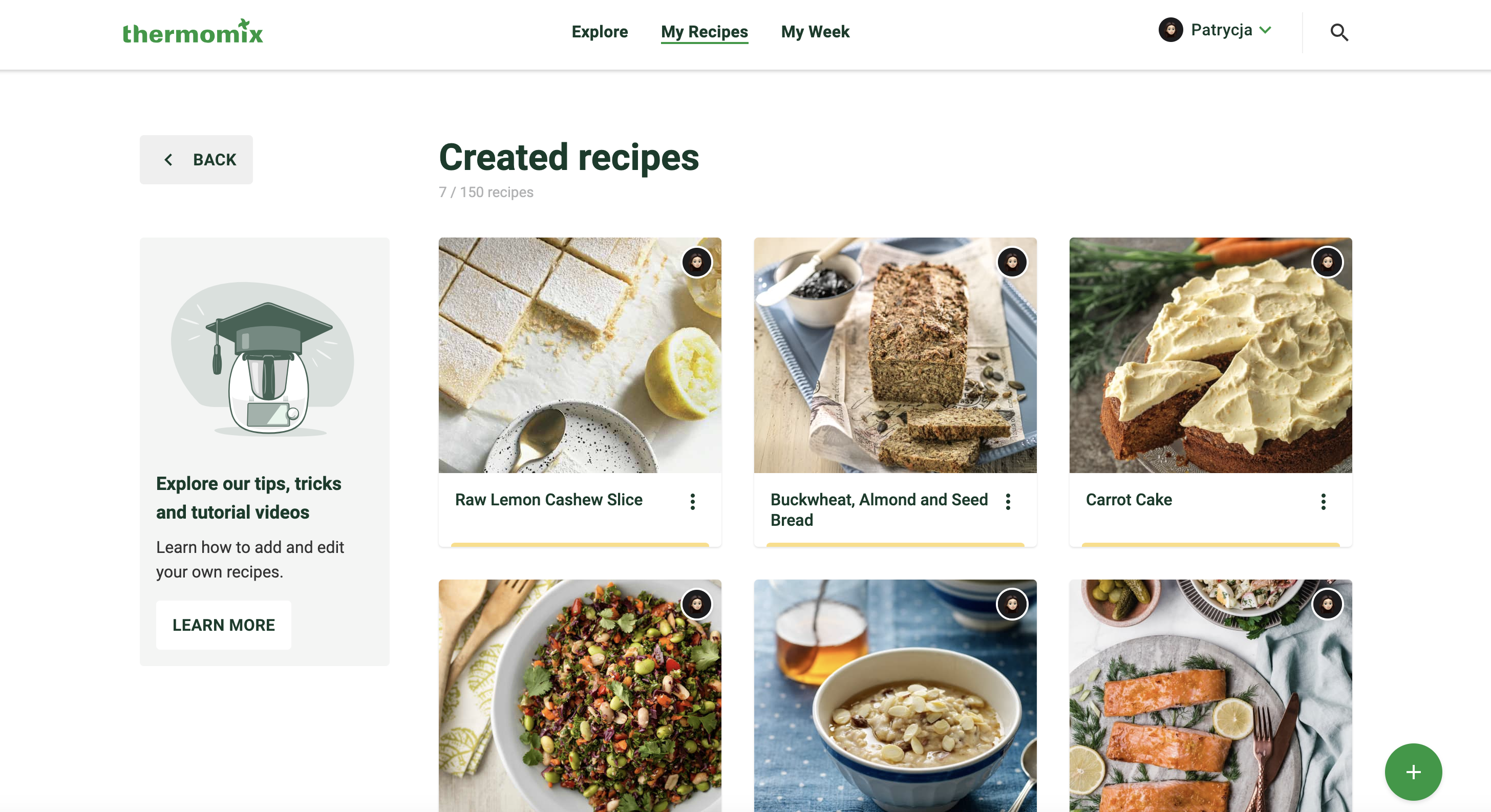Go to the Explore tab
The image size is (1491, 812).
[600, 32]
